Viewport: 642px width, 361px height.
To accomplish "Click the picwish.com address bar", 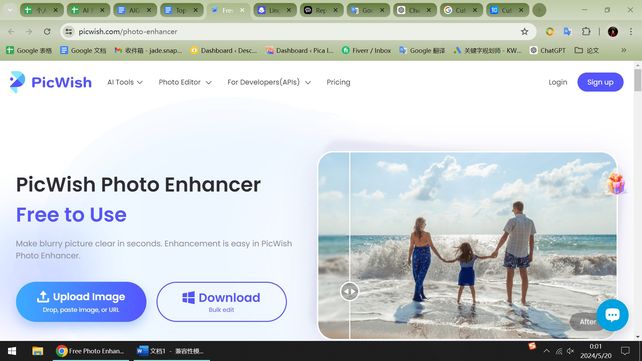I will click(x=297, y=32).
